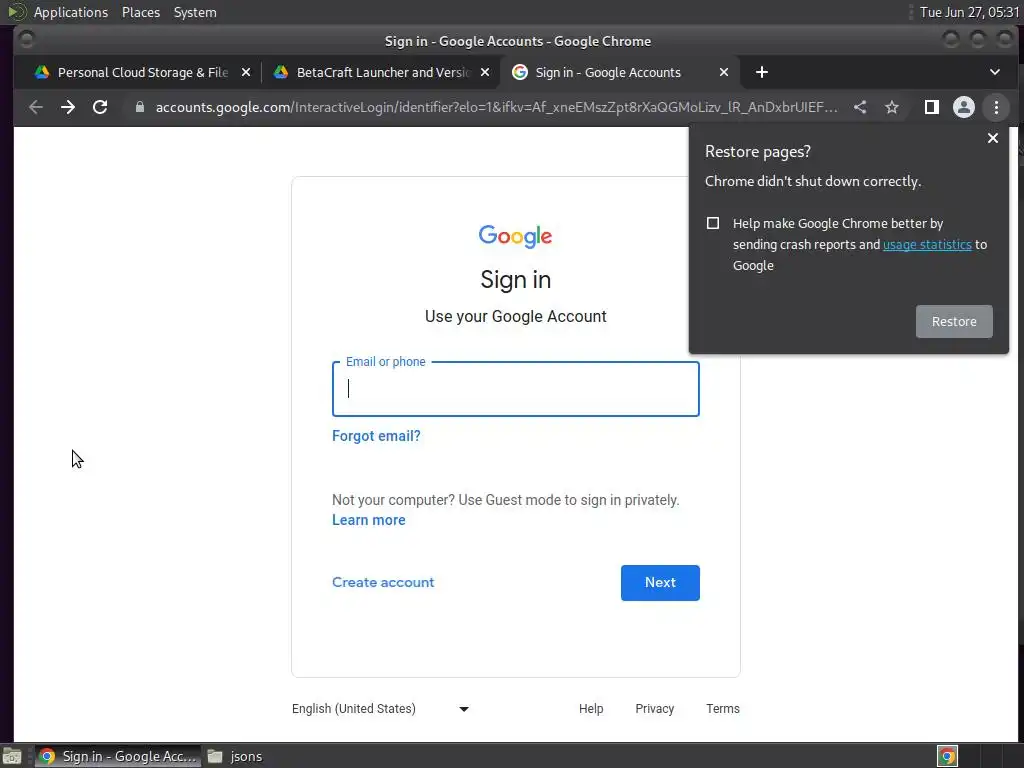Expand the tab search dropdown arrow
The height and width of the screenshot is (768, 1024).
coord(995,72)
